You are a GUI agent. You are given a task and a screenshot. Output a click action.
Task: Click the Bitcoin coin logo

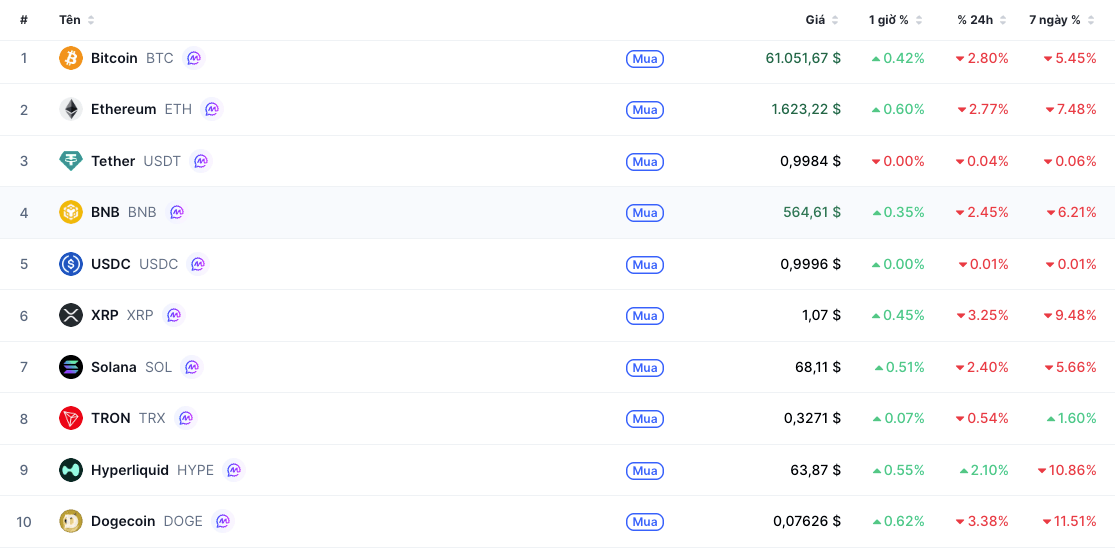coord(71,58)
